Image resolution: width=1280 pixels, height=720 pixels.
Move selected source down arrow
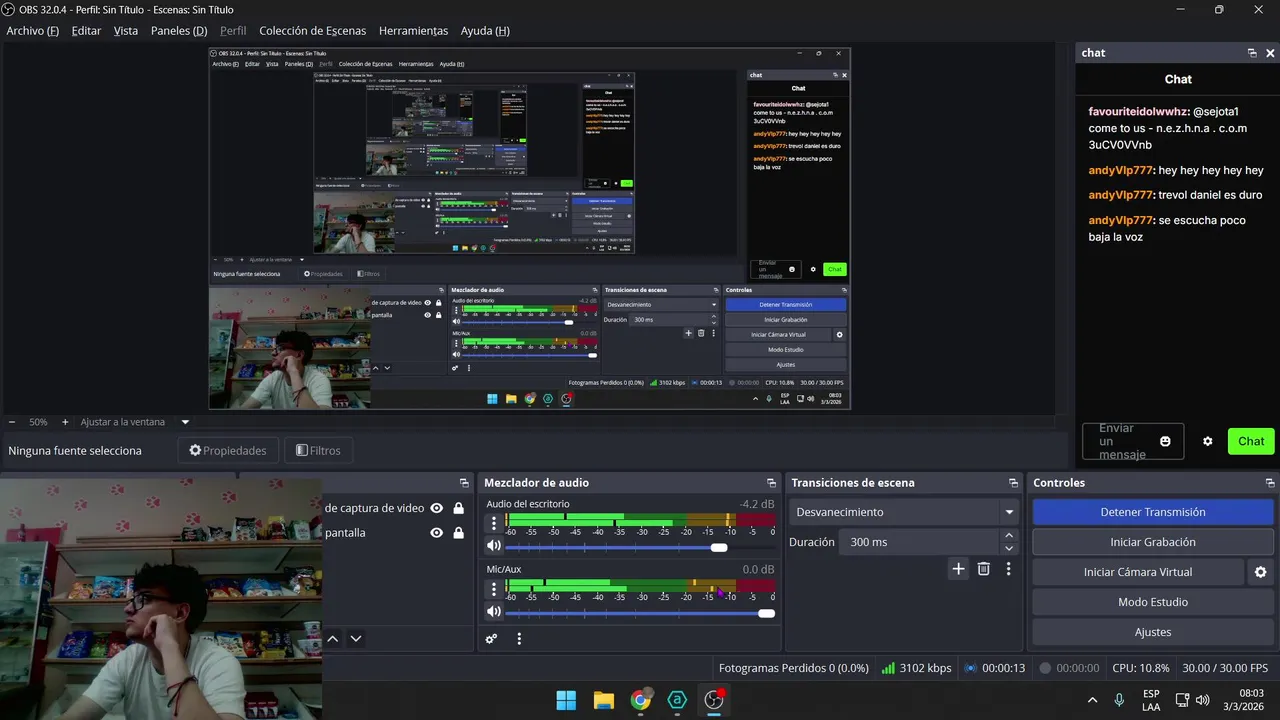[x=356, y=639]
